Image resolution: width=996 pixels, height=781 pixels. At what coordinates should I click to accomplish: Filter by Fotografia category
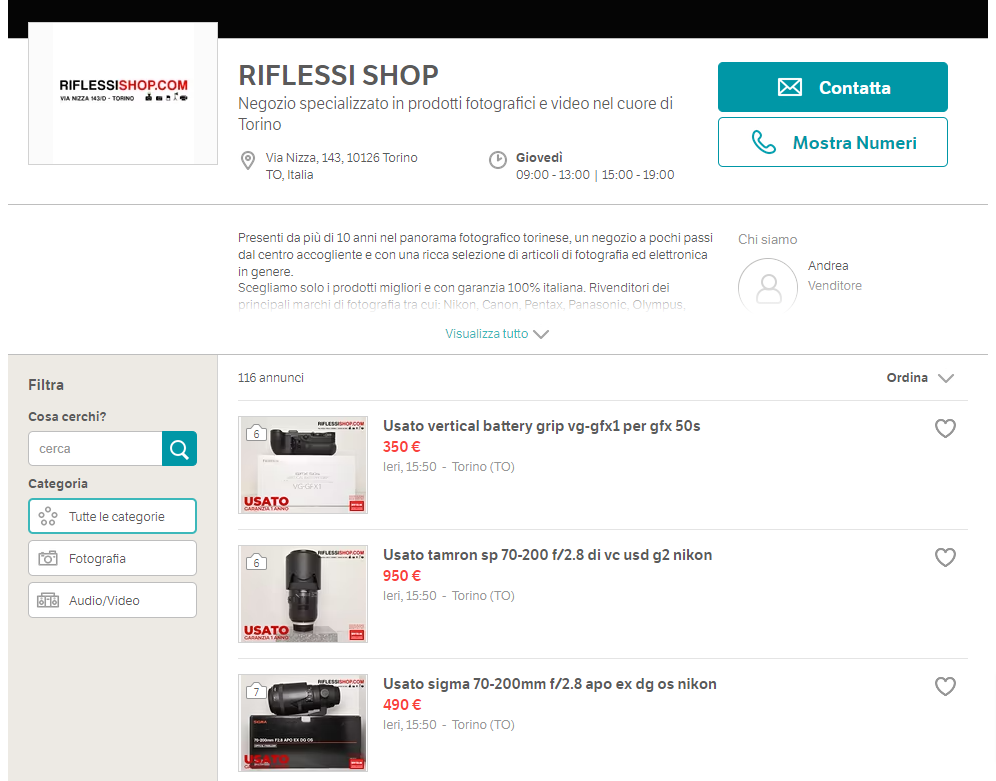[x=112, y=558]
